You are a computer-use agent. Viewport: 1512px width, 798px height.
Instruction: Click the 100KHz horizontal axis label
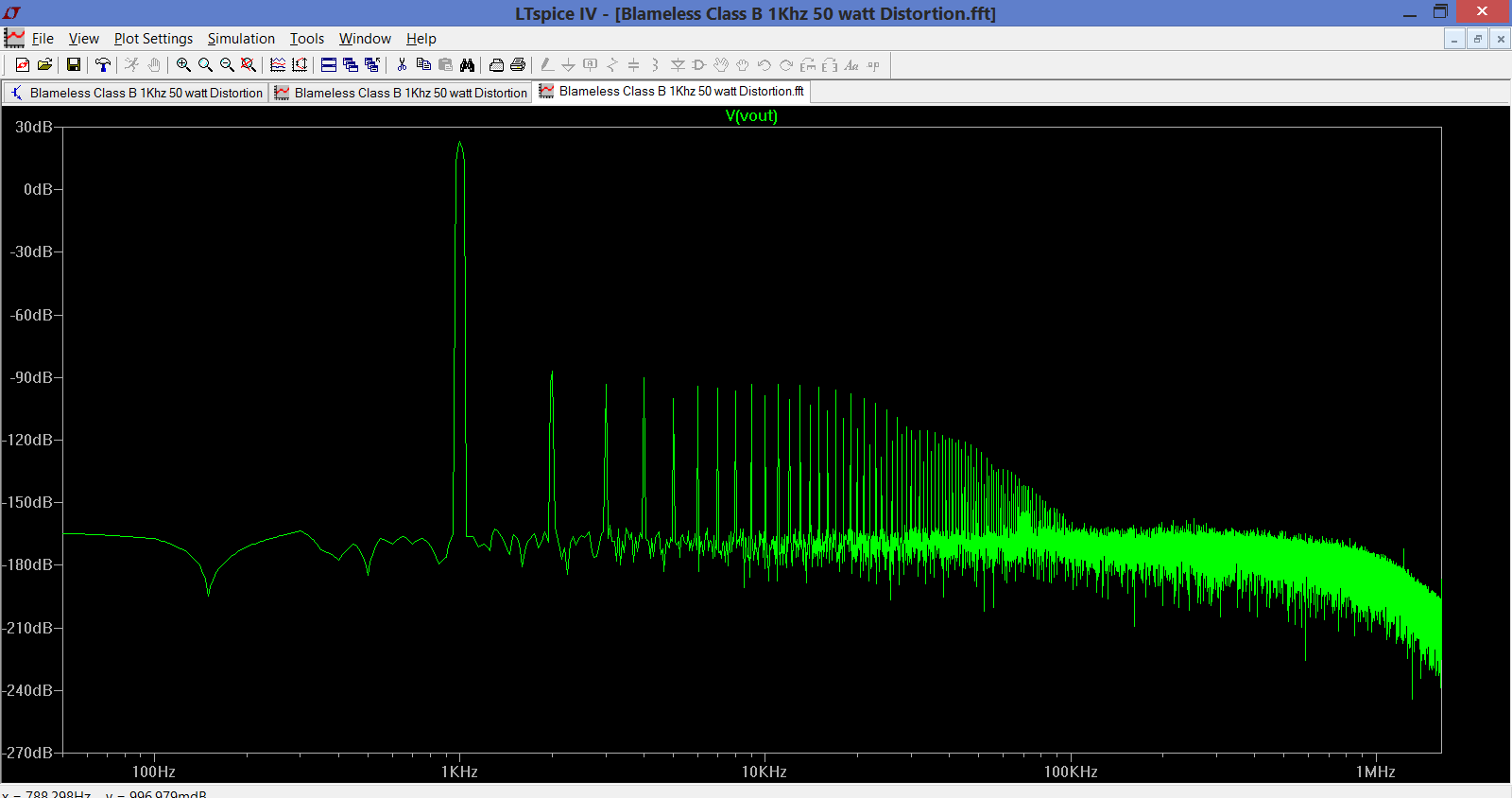[x=1071, y=772]
